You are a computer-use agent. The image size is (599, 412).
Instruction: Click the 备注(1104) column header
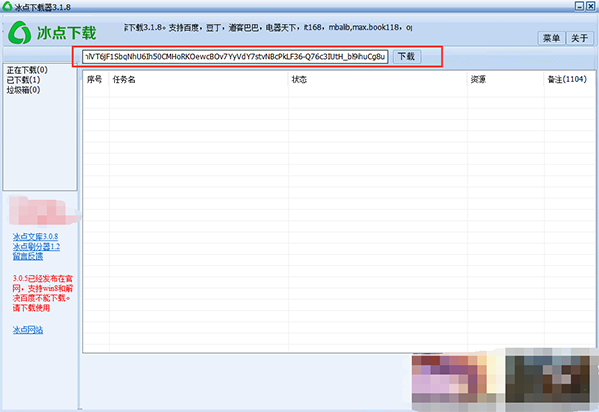coord(569,79)
